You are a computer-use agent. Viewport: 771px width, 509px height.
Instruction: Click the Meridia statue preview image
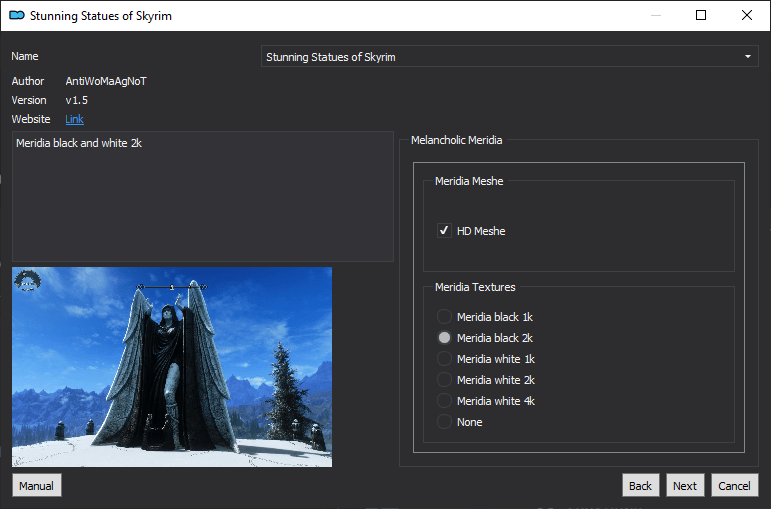coord(172,367)
